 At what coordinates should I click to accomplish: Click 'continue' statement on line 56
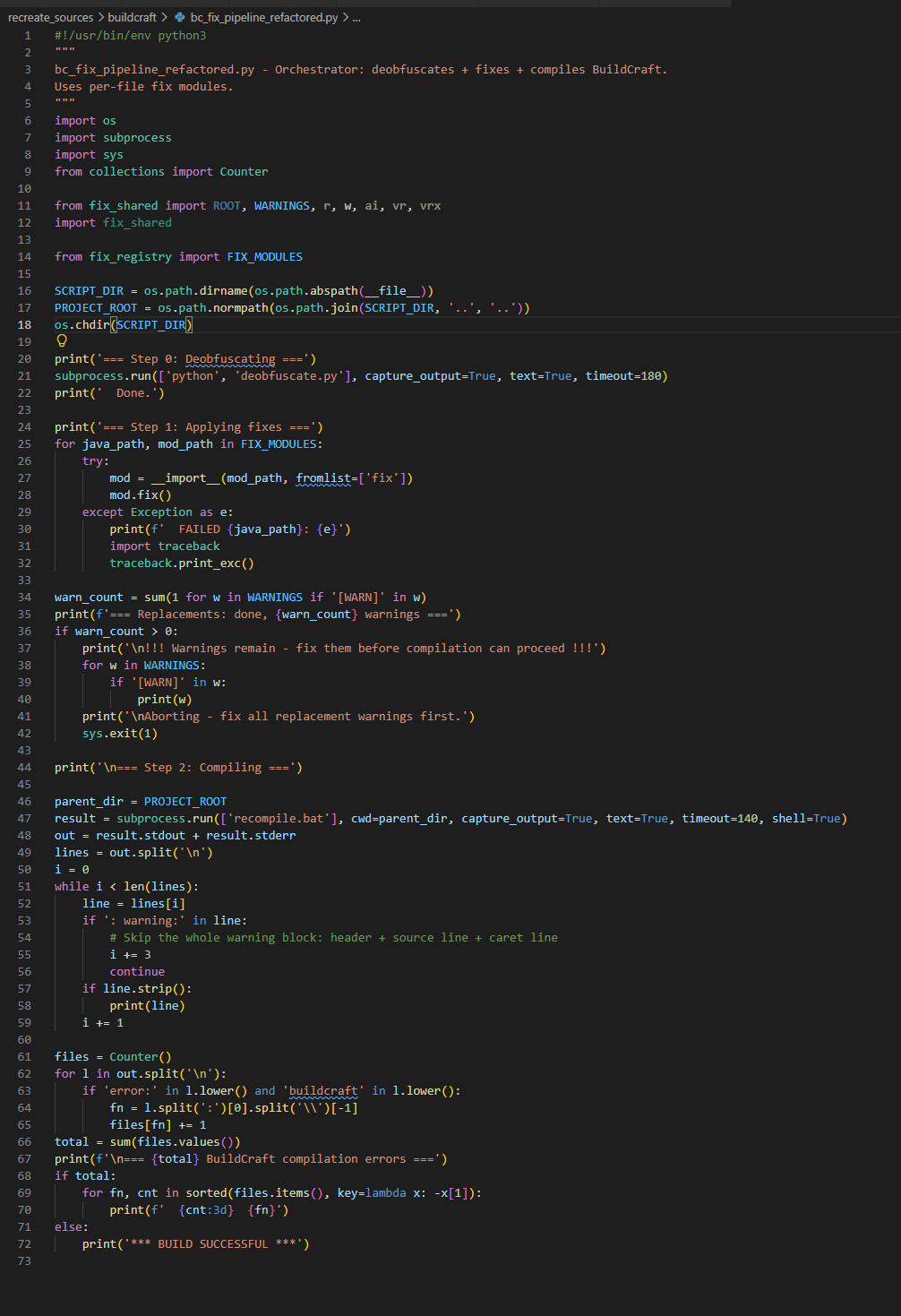click(x=137, y=972)
